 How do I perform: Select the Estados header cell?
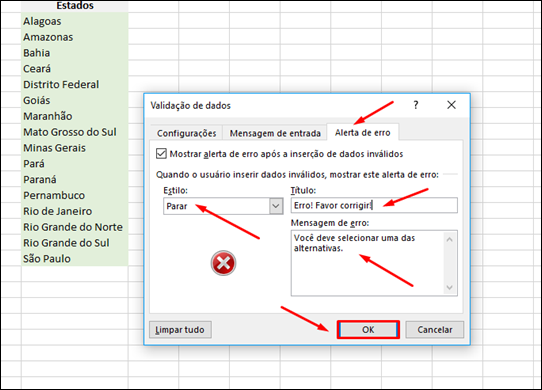coord(75,6)
